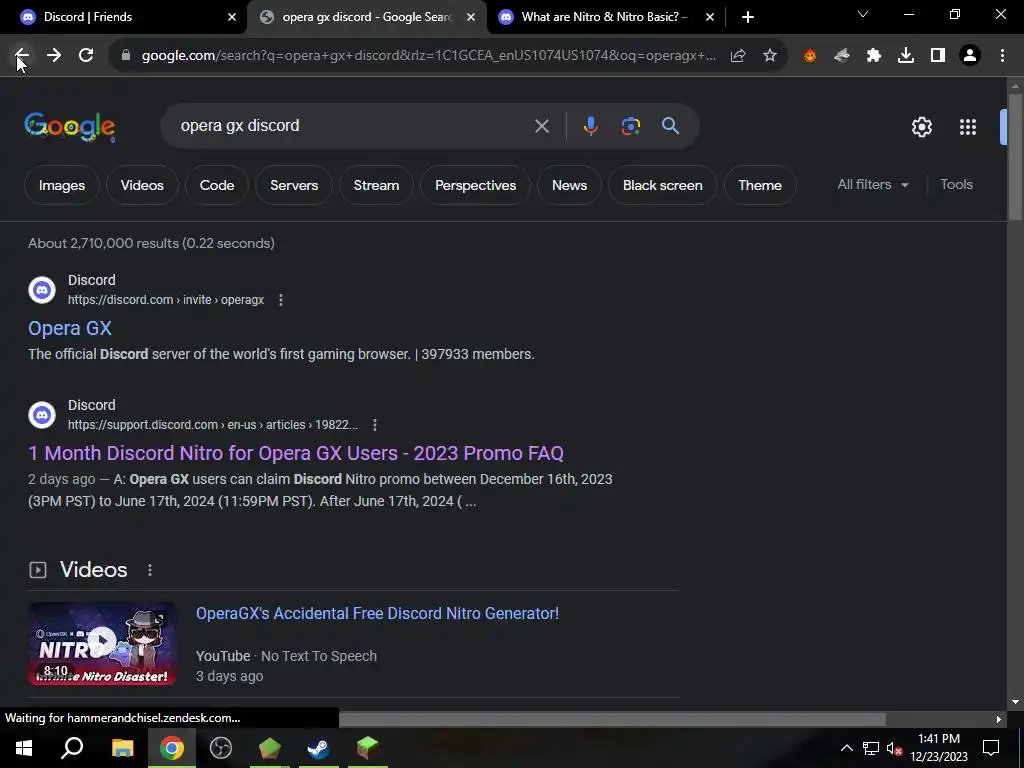
Task: Select the Servers filter chip
Action: 294,185
